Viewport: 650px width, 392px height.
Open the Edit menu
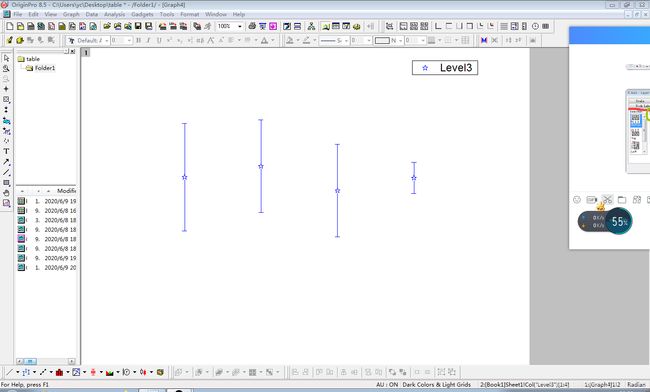click(33, 14)
